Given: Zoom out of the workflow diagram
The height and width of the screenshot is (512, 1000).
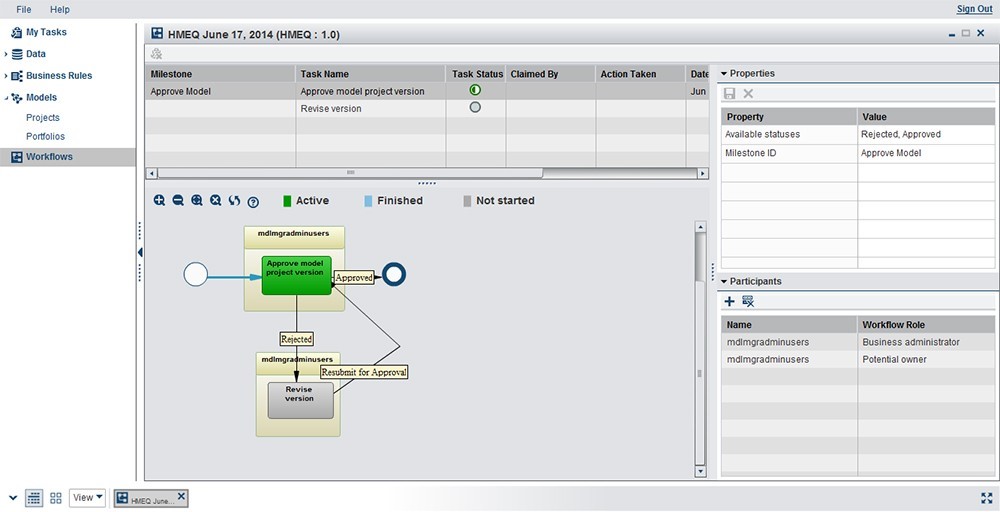Looking at the screenshot, I should 178,201.
